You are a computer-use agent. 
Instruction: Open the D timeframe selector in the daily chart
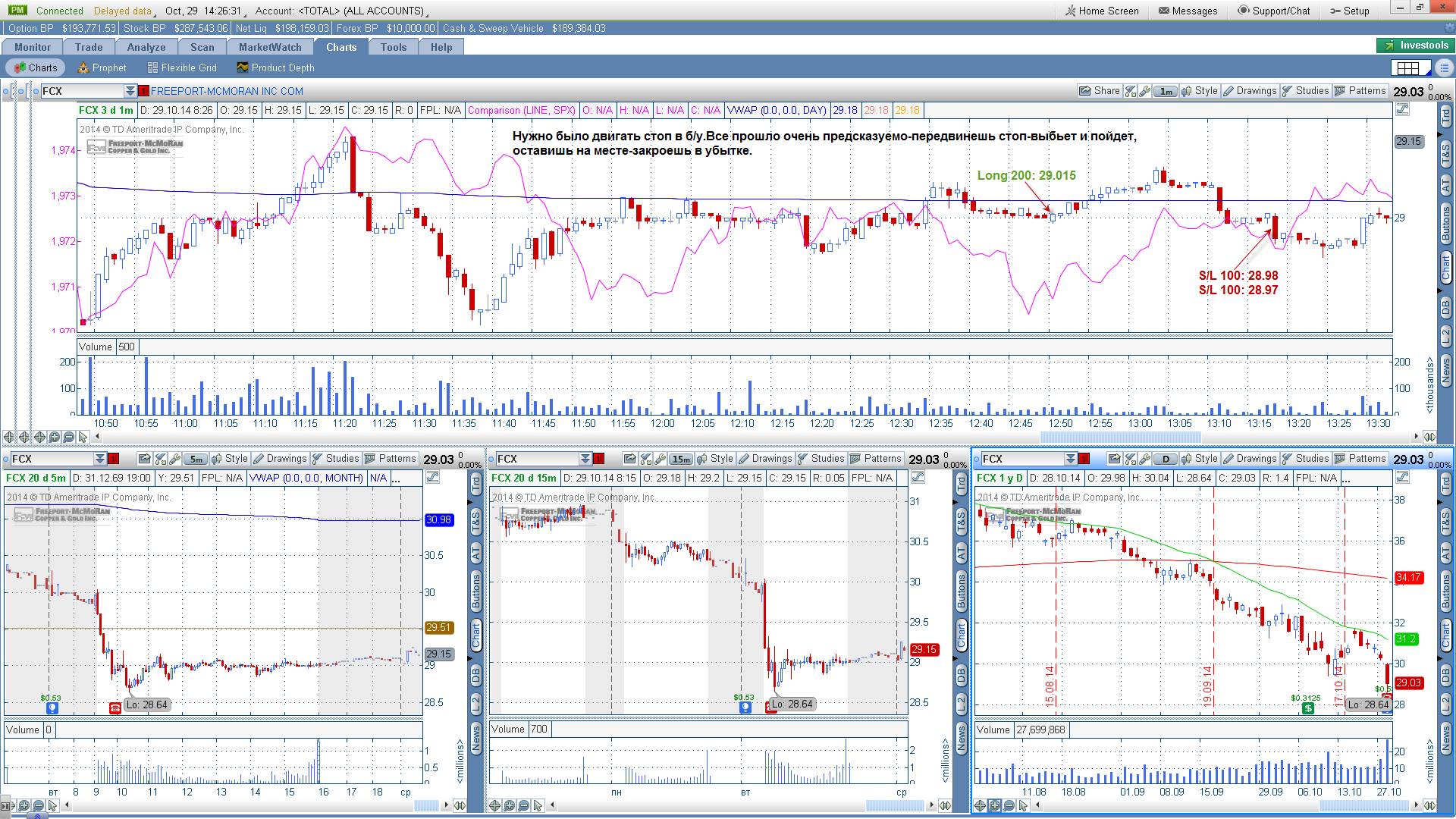(x=1166, y=459)
